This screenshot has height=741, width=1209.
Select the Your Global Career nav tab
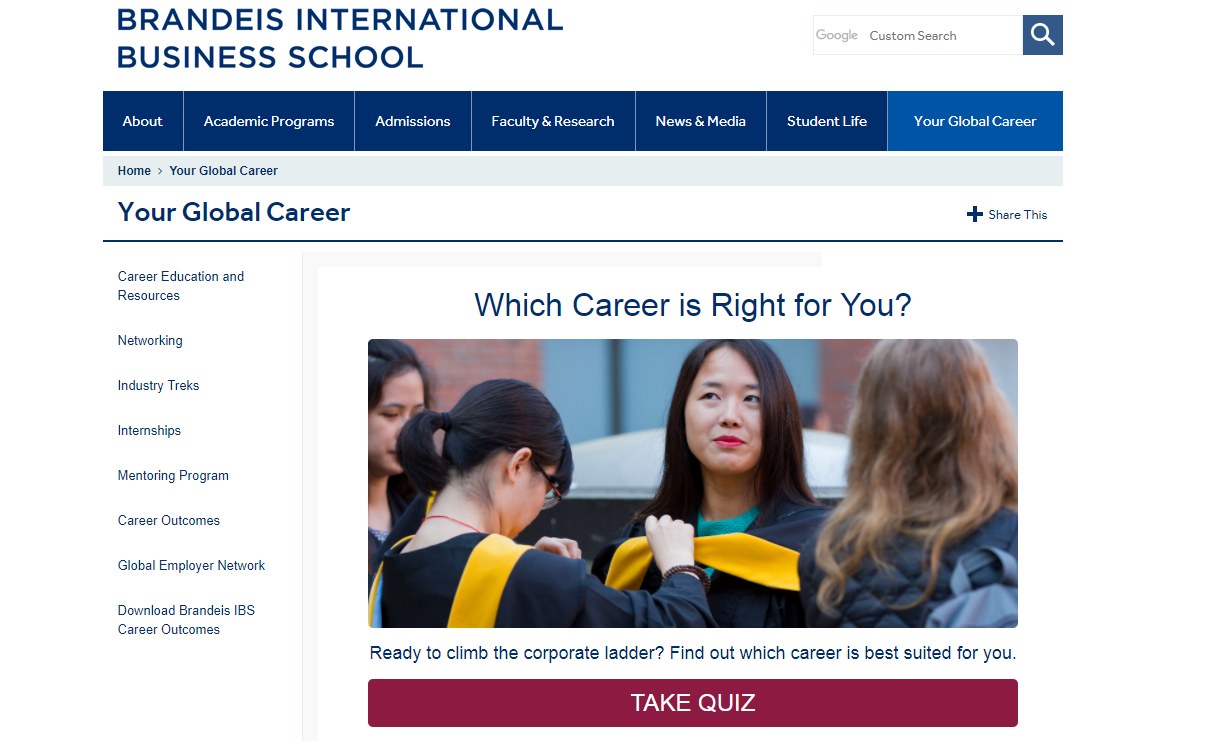pos(975,121)
